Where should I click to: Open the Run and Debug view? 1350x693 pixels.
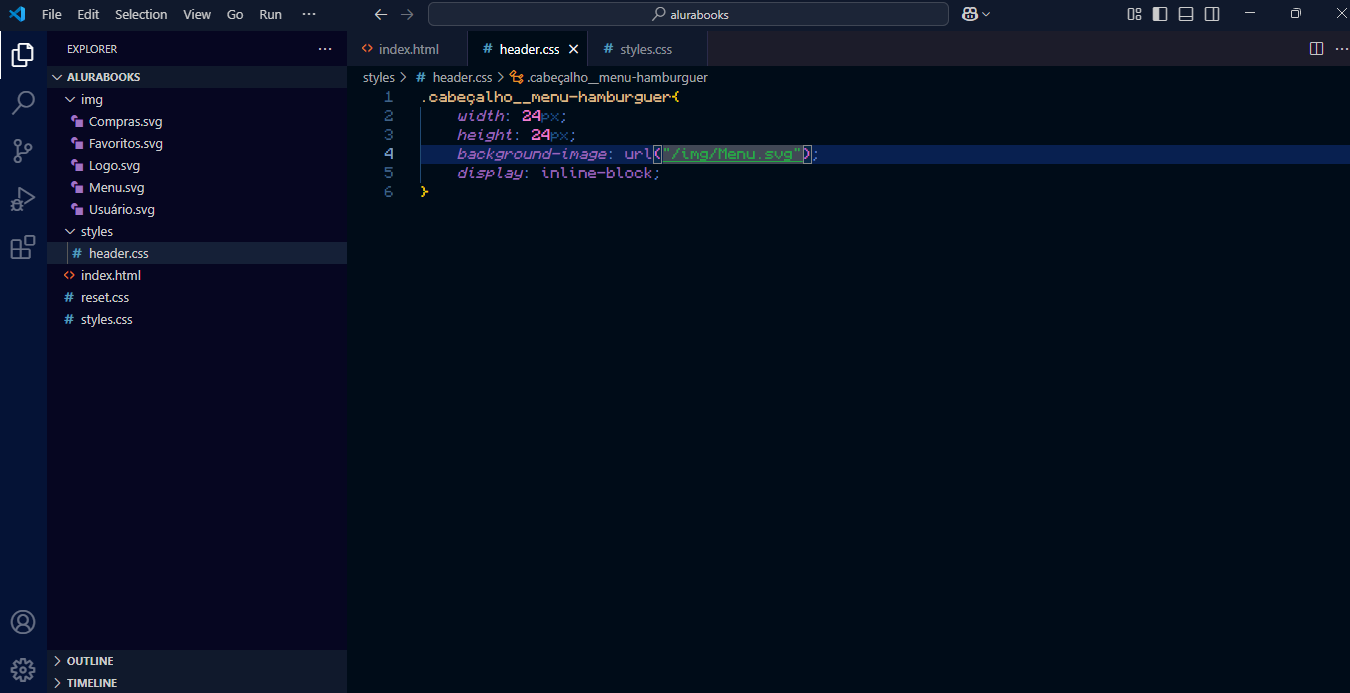pos(23,198)
